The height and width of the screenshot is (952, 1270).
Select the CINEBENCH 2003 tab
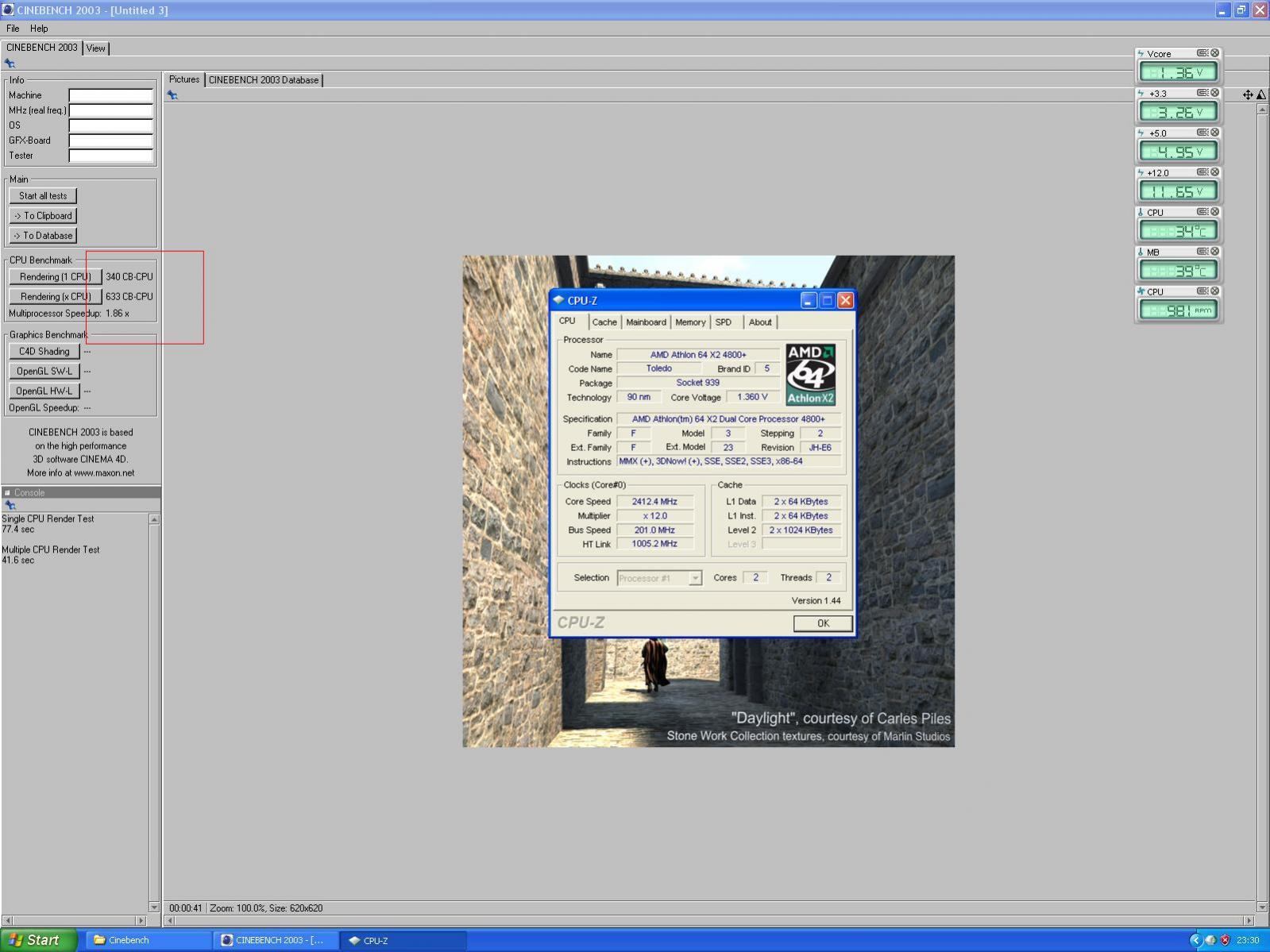pyautogui.click(x=42, y=48)
